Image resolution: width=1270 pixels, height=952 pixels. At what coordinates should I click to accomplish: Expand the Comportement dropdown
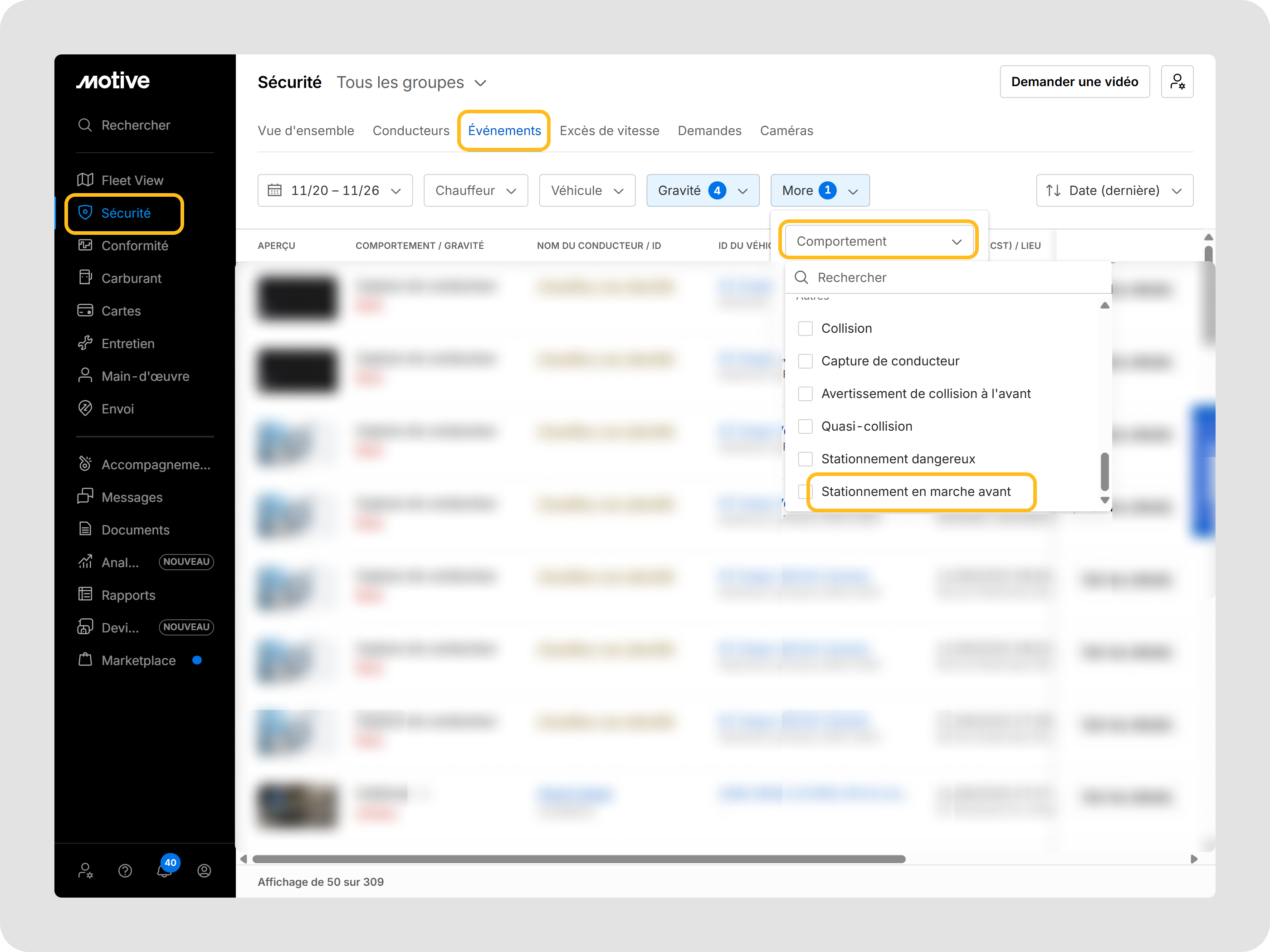[x=878, y=242]
